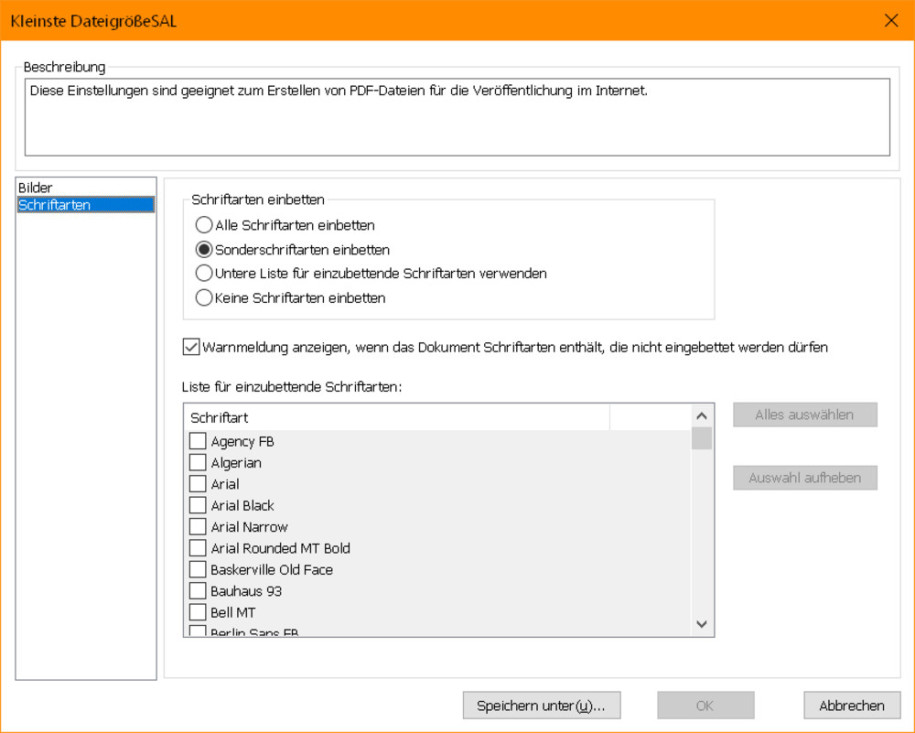This screenshot has height=733, width=915.
Task: Tick the Arial Narrow checkbox
Action: (198, 526)
